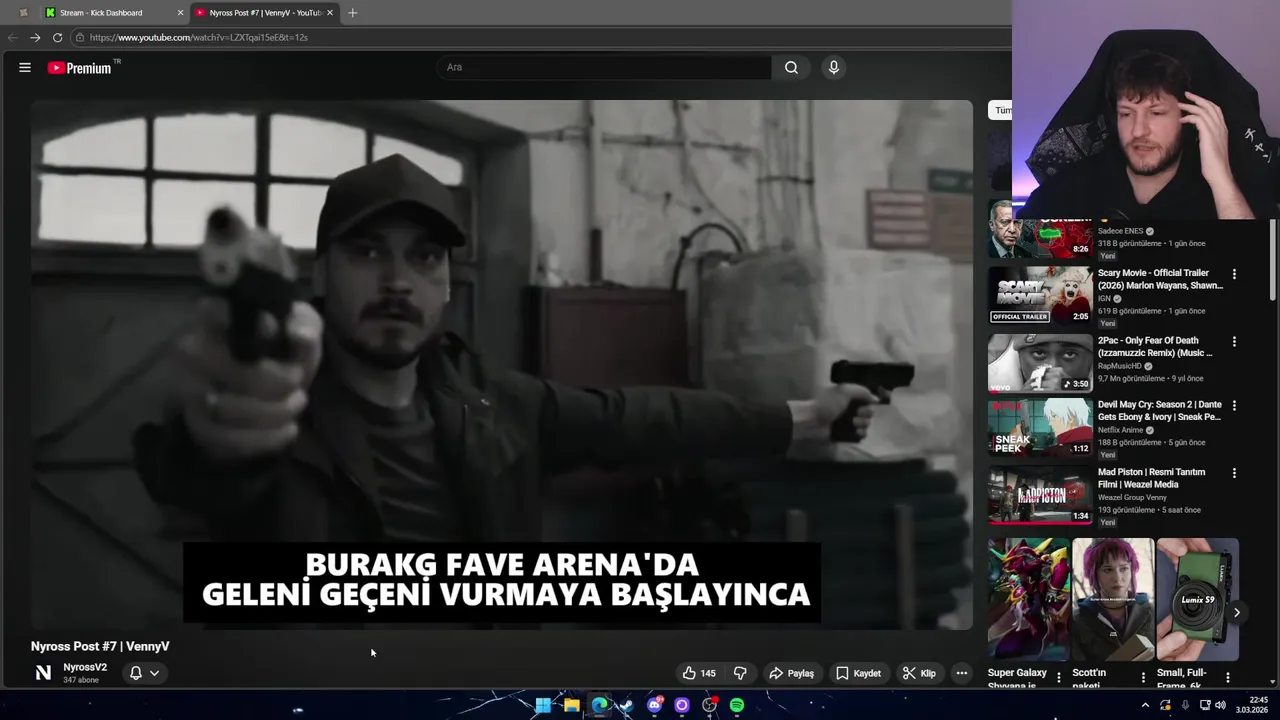Viewport: 1280px width, 720px height.
Task: Open Discord from the taskbar
Action: coord(654,705)
